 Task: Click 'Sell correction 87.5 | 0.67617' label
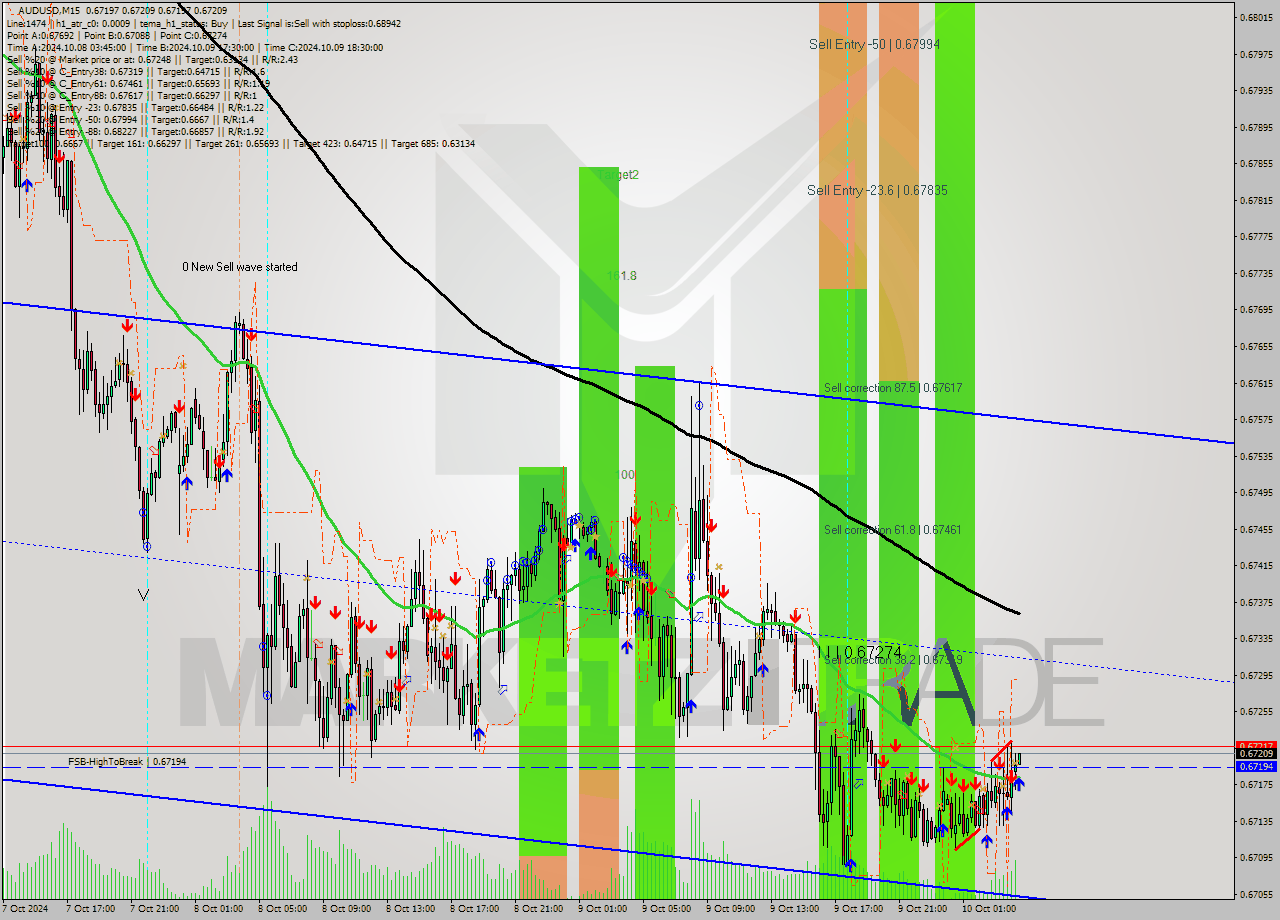pos(893,387)
